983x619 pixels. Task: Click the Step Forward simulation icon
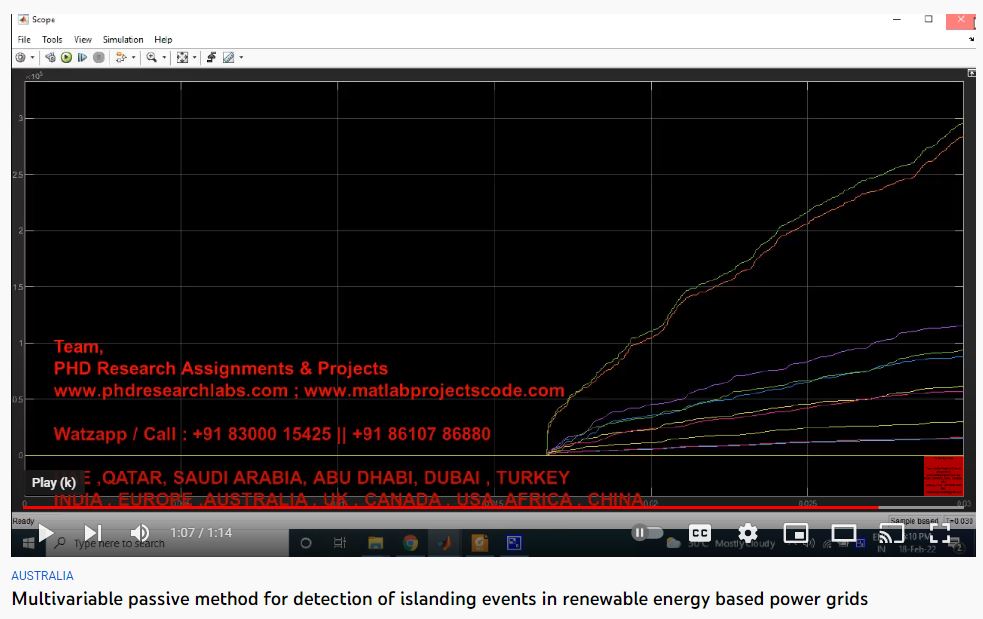(82, 58)
